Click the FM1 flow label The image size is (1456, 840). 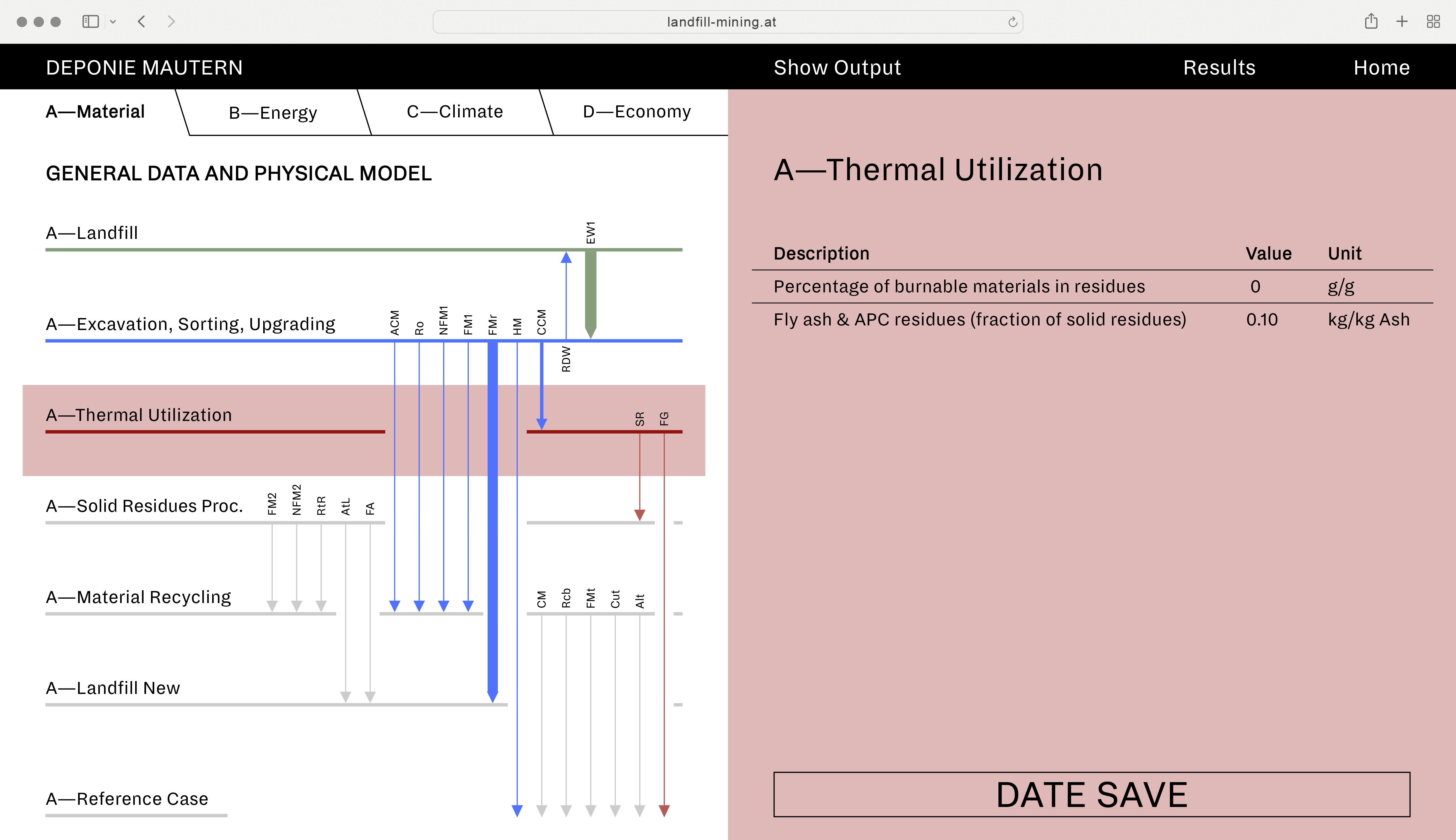[x=468, y=324]
